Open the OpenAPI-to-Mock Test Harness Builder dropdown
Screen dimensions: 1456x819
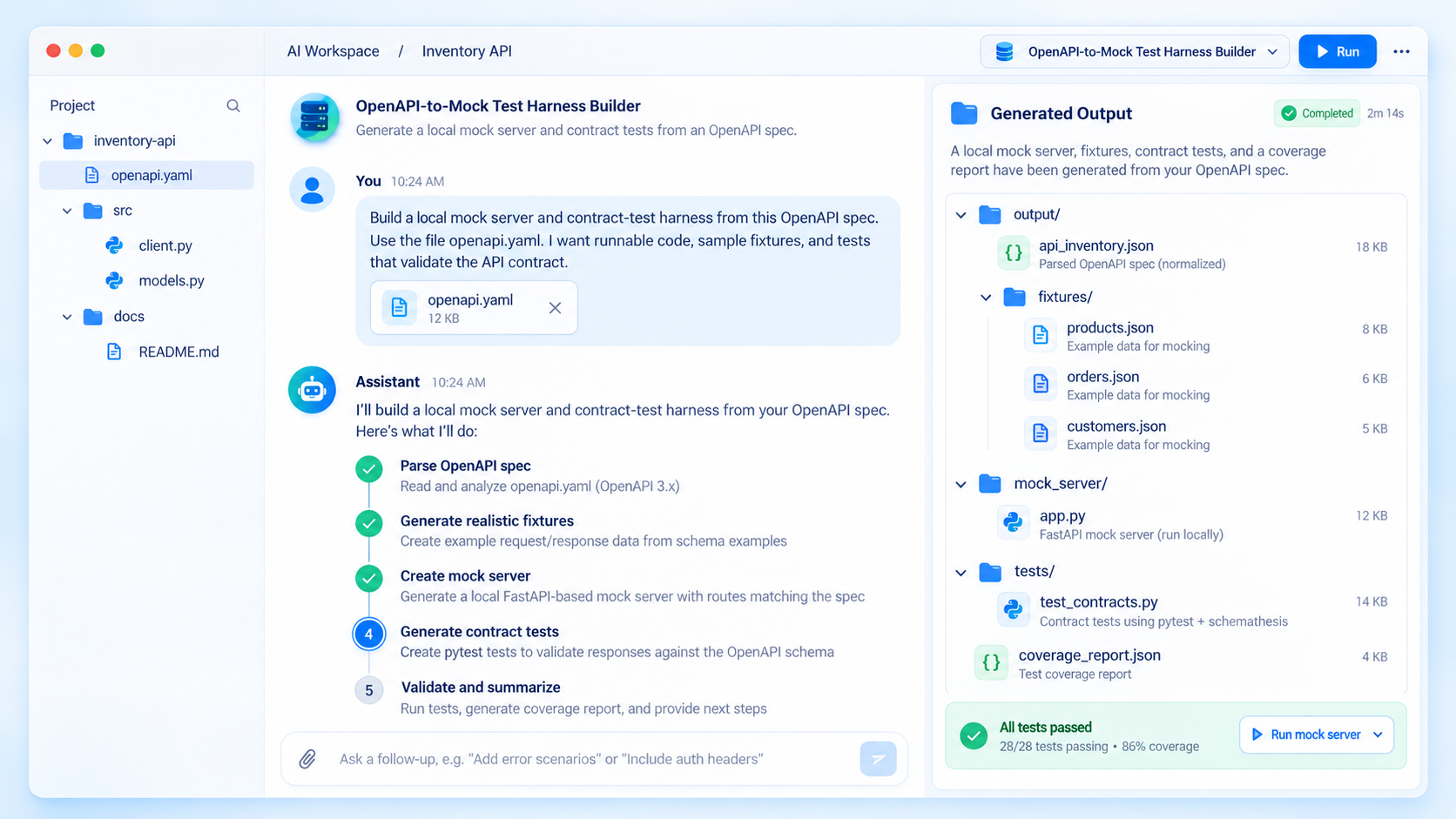click(1135, 51)
